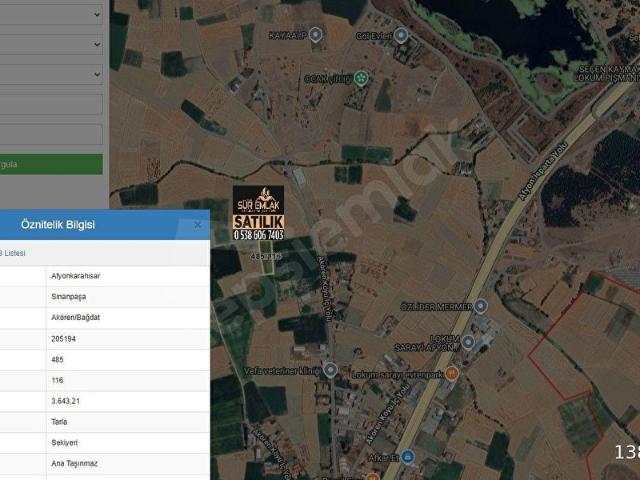Click the Listesi tab header
The height and width of the screenshot is (480, 640).
tap(13, 253)
